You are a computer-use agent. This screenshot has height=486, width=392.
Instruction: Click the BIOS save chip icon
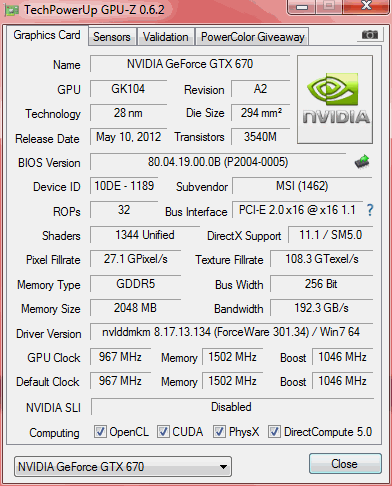pos(362,162)
